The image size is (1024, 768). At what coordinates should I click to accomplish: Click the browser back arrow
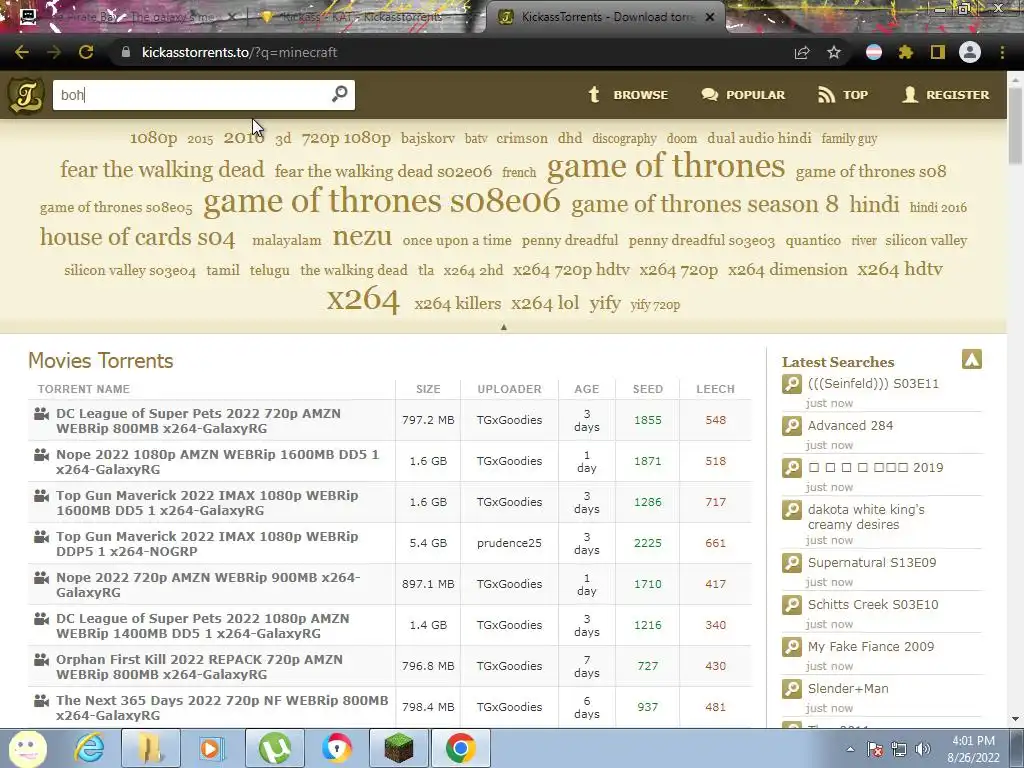click(x=22, y=52)
